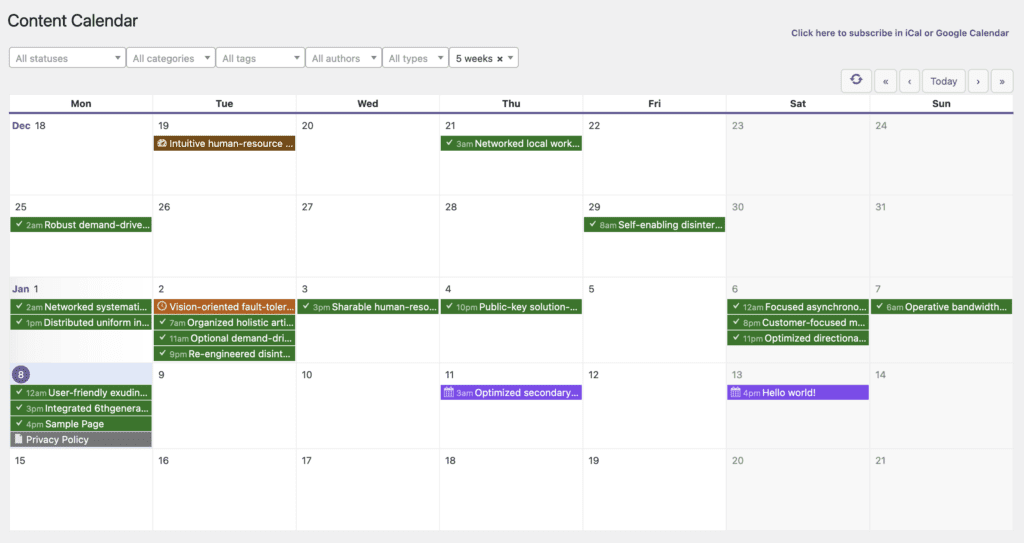Open the 2am 'Networked systemati...' post
The image size is (1024, 543).
(x=81, y=306)
